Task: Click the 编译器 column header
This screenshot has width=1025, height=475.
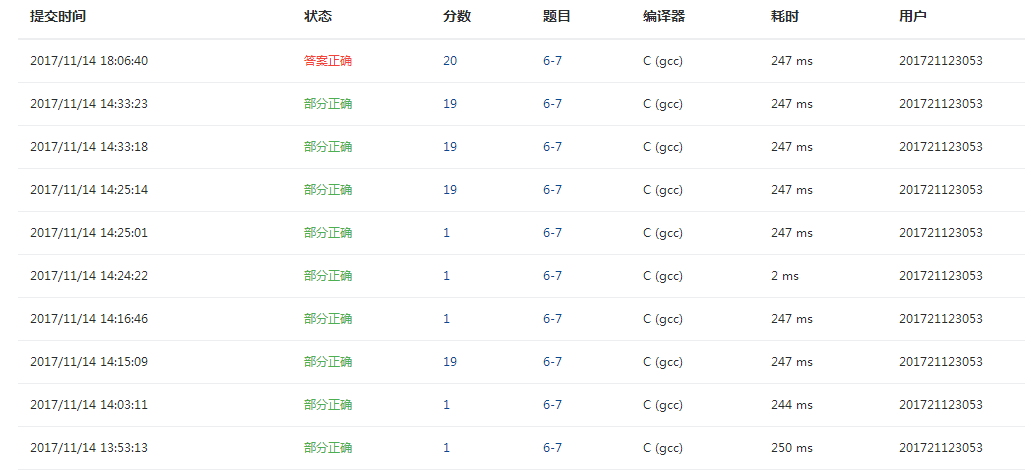Action: [x=664, y=17]
